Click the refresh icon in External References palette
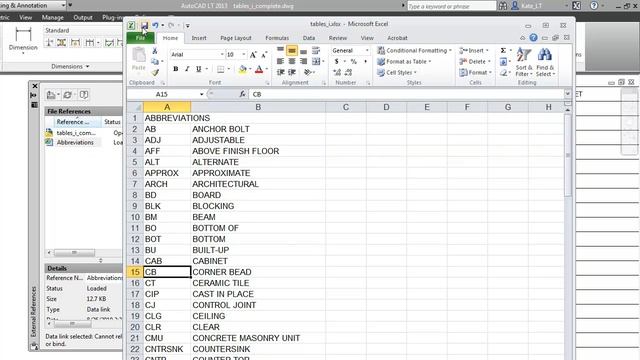This screenshot has height=360, width=640. pyautogui.click(x=67, y=95)
